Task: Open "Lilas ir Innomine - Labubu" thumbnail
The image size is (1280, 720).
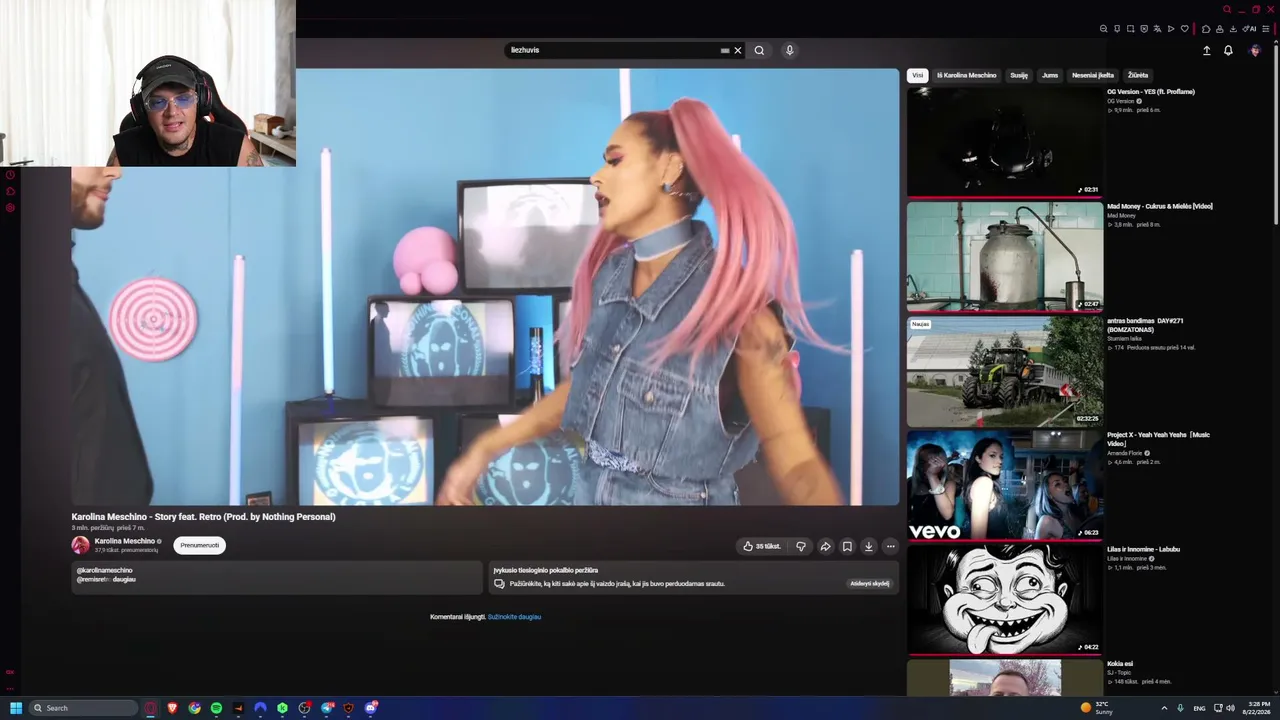Action: coord(1004,599)
